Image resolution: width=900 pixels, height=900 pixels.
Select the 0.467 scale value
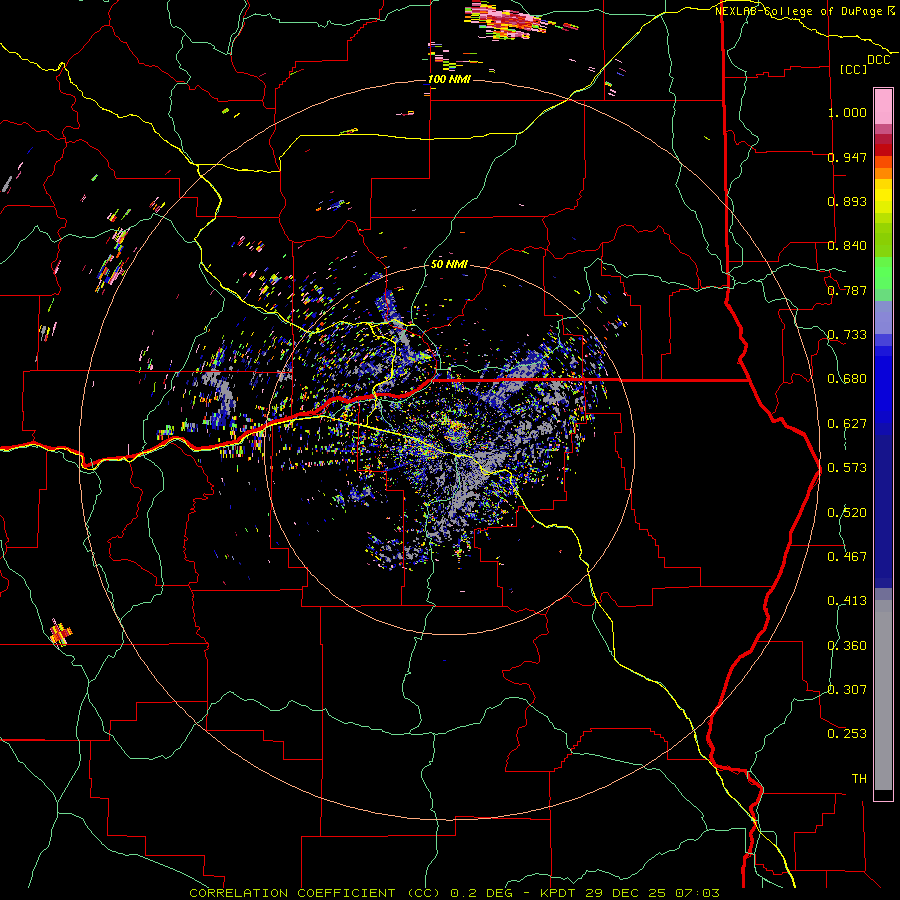coord(847,557)
